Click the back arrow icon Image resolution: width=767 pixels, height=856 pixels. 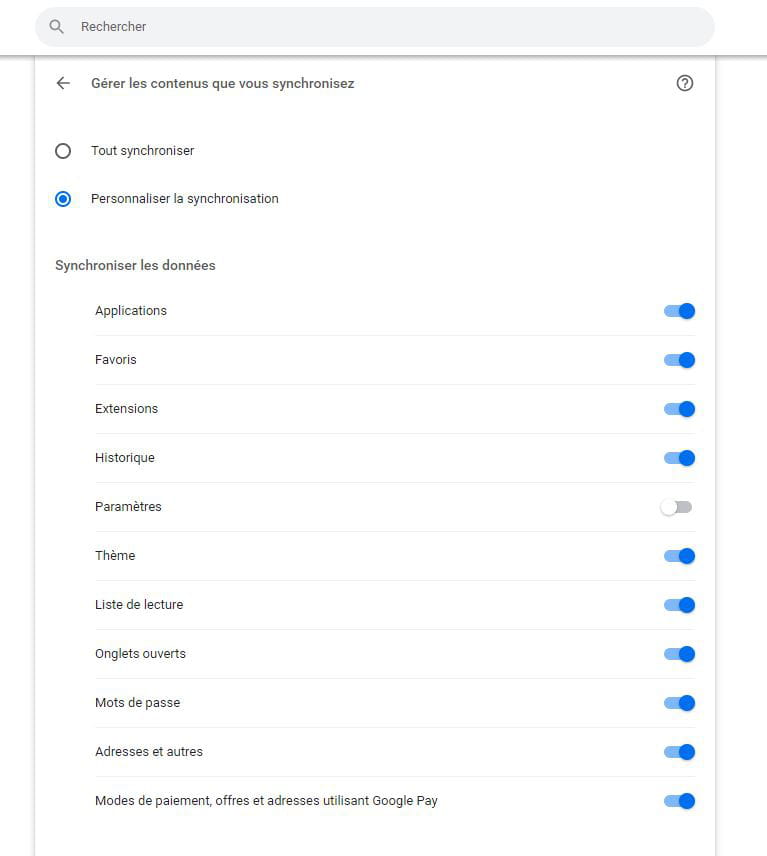click(x=63, y=83)
